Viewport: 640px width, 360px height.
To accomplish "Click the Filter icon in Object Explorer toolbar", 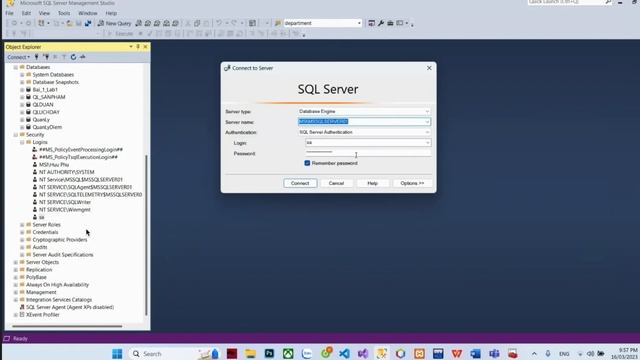I will [x=64, y=57].
